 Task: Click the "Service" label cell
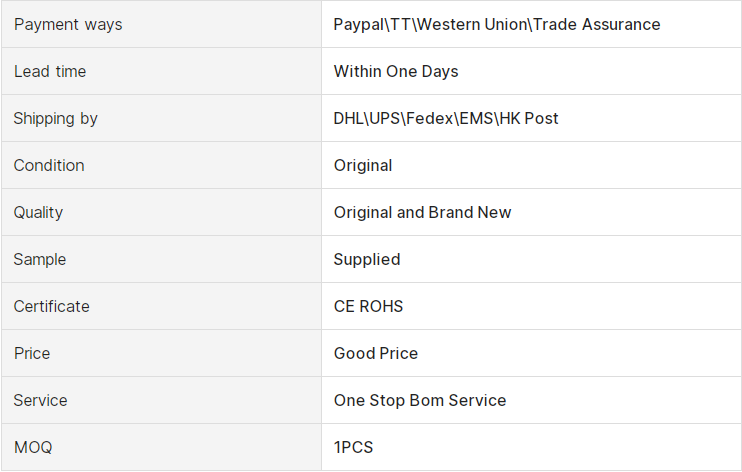pos(41,400)
